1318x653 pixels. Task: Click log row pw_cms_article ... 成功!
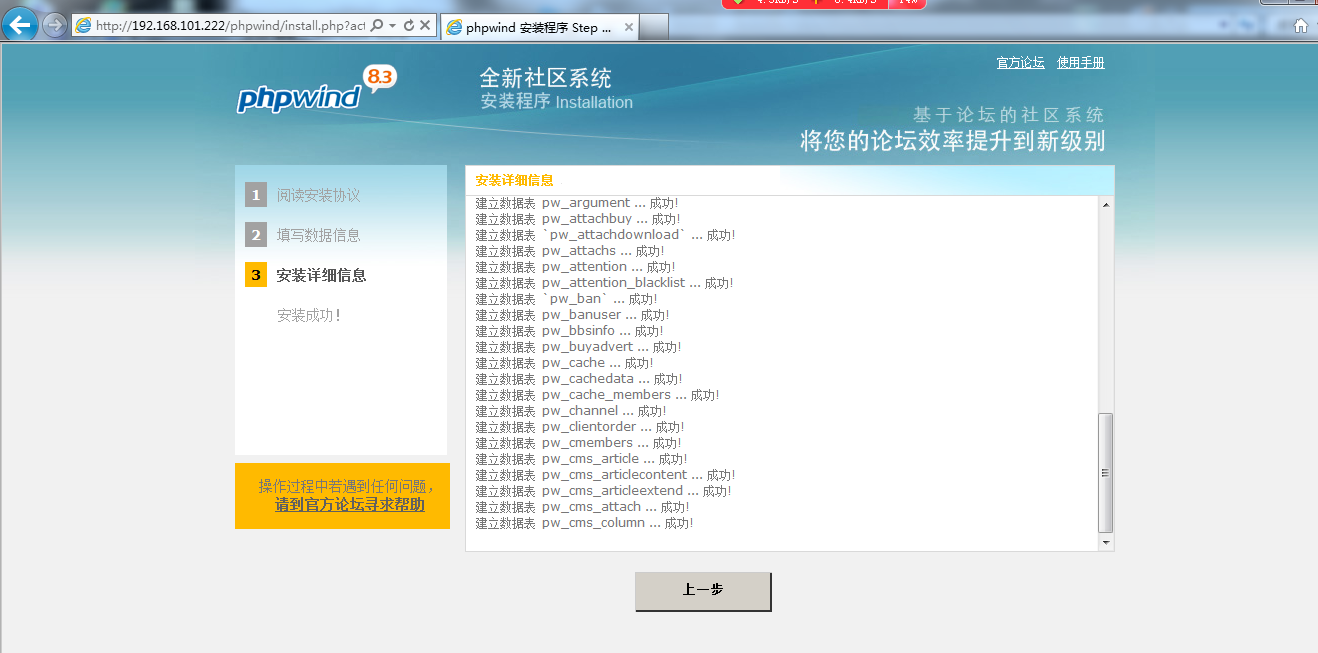(581, 459)
